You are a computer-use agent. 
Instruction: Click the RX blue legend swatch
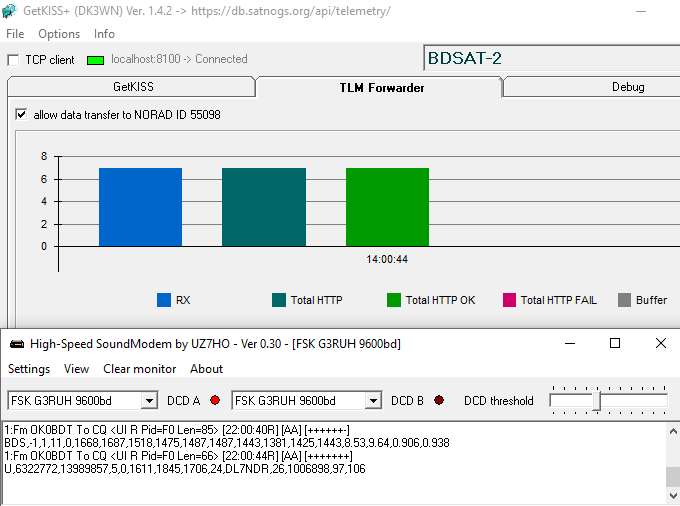164,300
